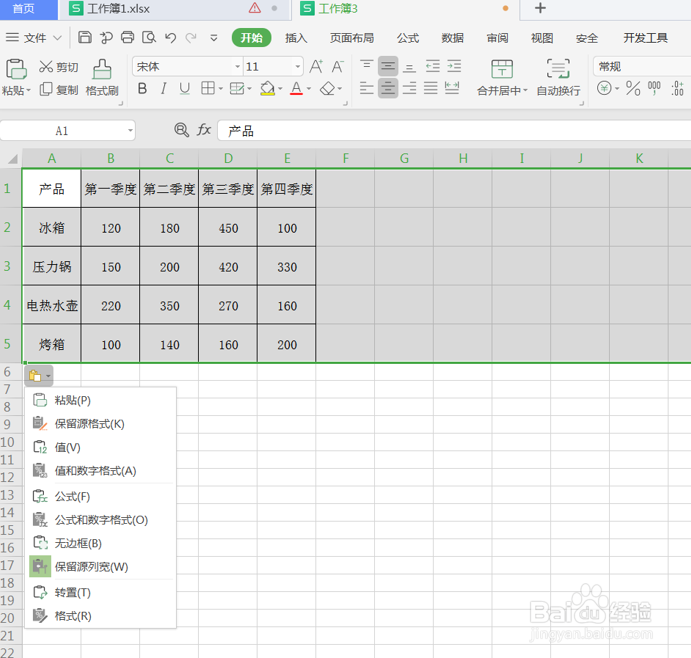691x658 pixels.
Task: Click Increase Indent icon
Action: (x=454, y=66)
